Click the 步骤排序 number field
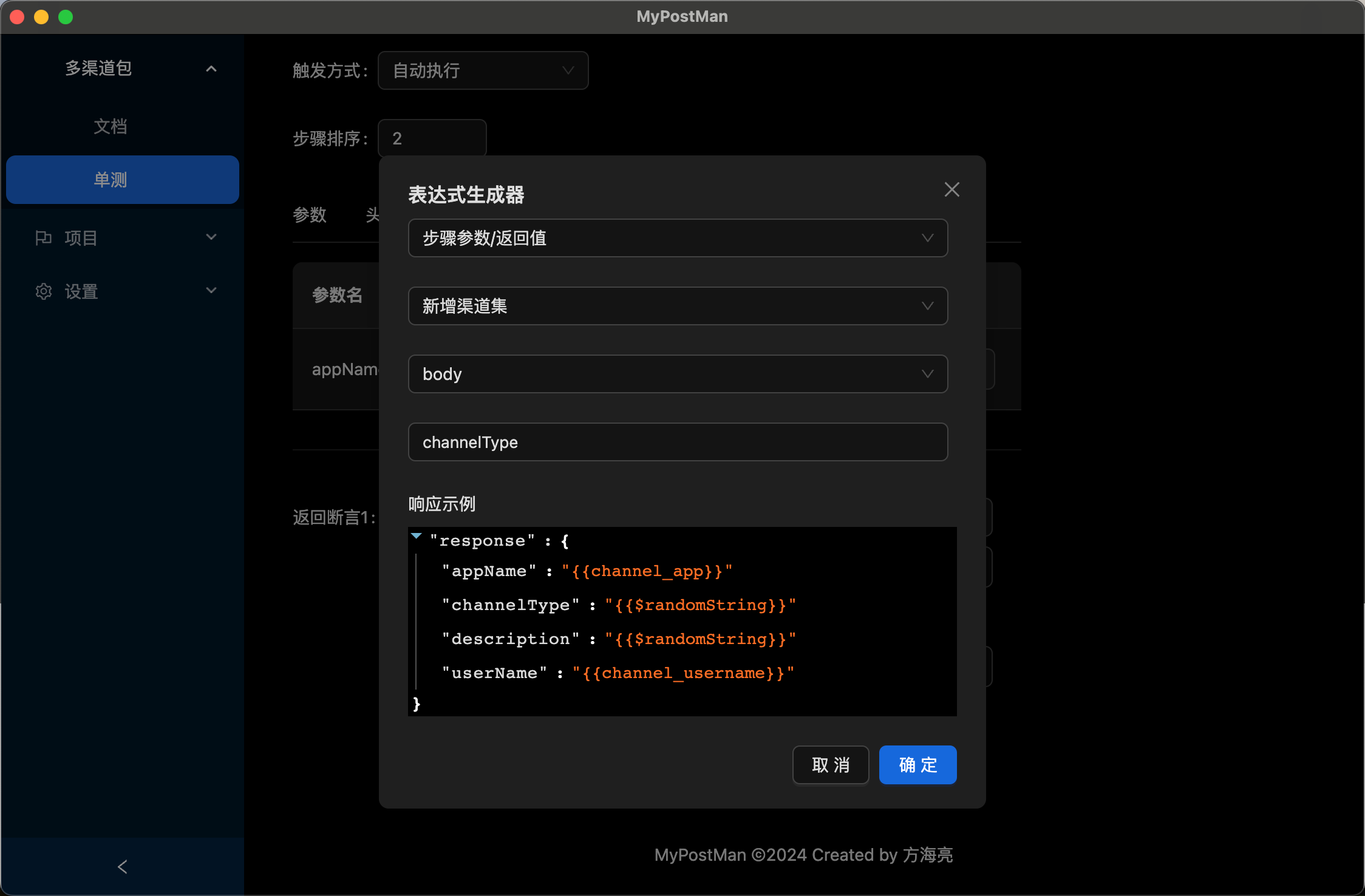Viewport: 1365px width, 896px height. [x=432, y=138]
